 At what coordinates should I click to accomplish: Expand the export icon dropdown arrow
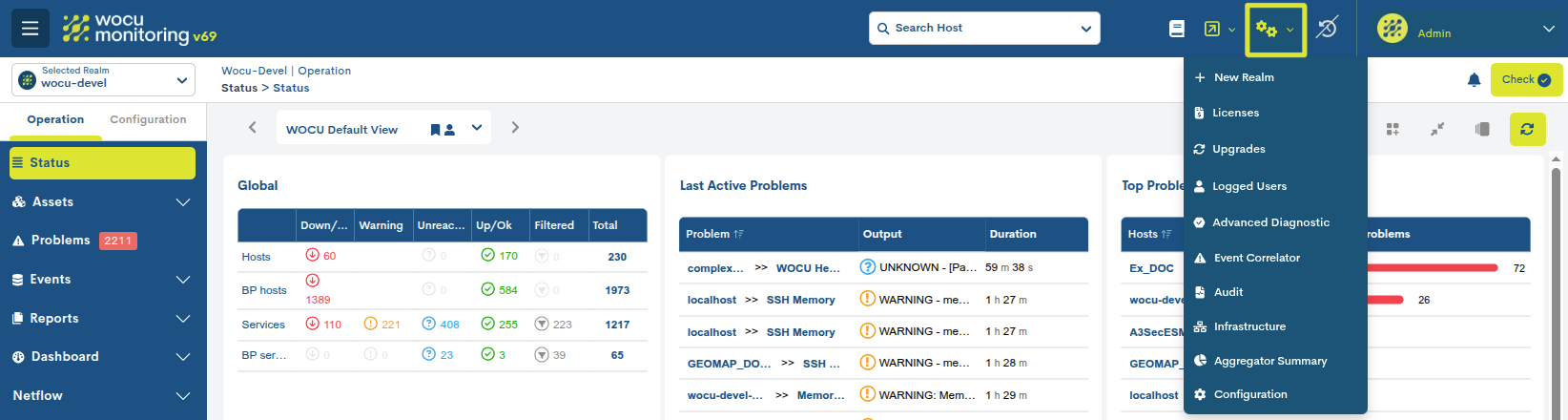(1231, 30)
